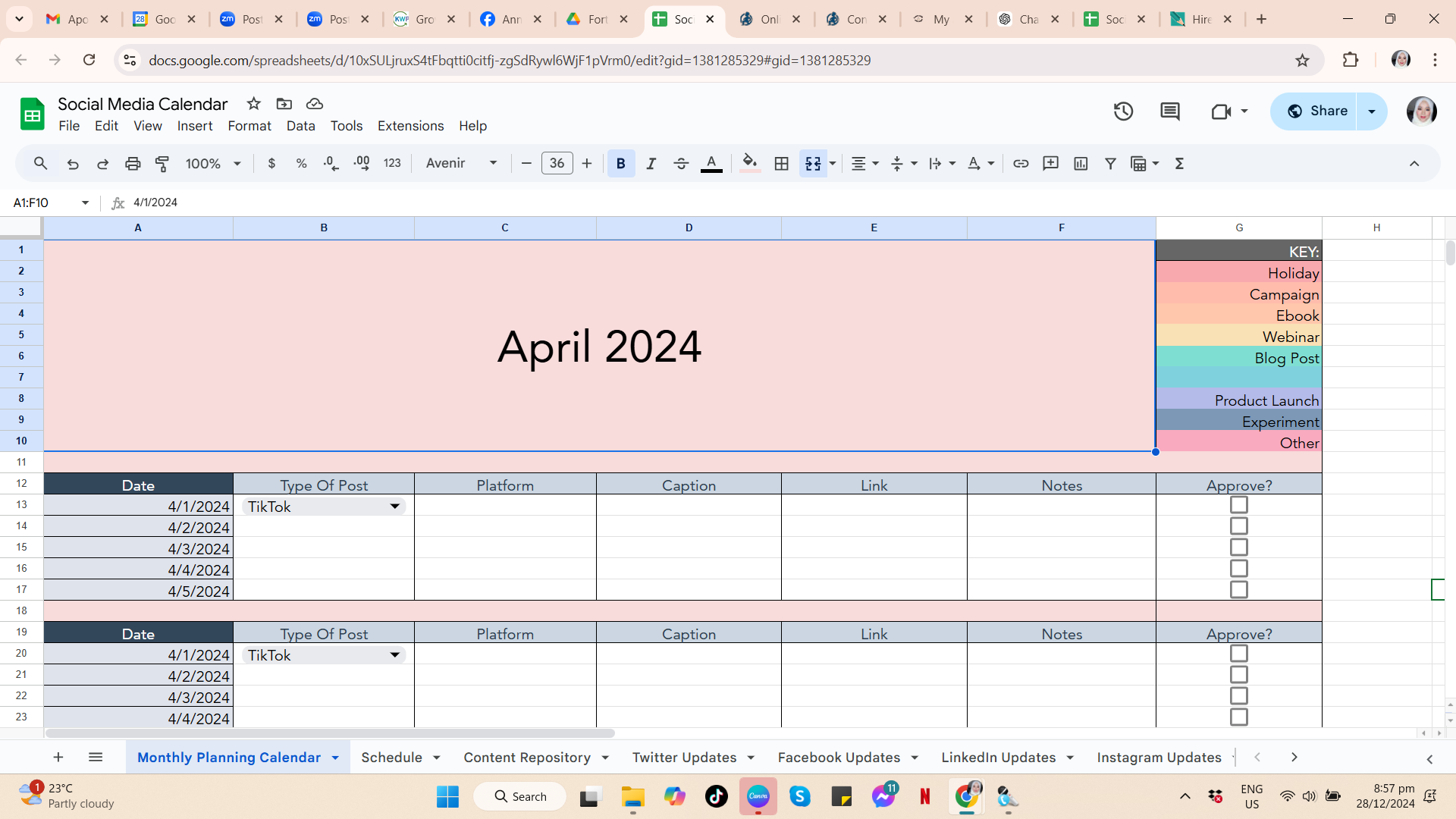Open the comments panel icon

point(1169,111)
